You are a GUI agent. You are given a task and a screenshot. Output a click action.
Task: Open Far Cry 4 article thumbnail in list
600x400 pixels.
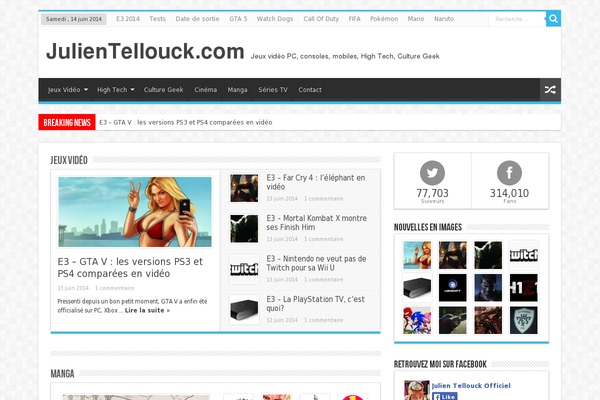coord(244,188)
